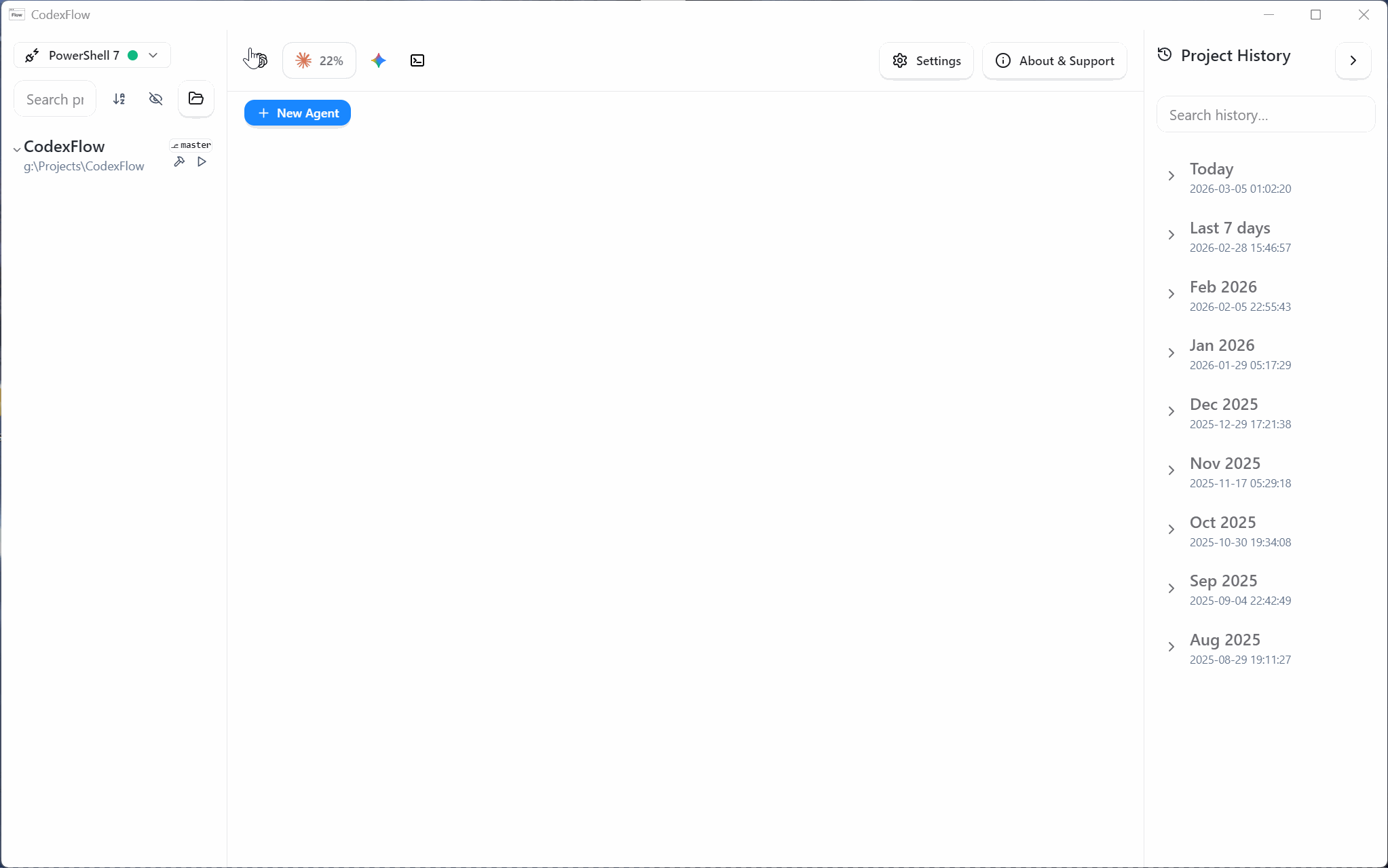Run CodexFlow using the play icon
This screenshot has height=868, width=1388.
pos(201,162)
